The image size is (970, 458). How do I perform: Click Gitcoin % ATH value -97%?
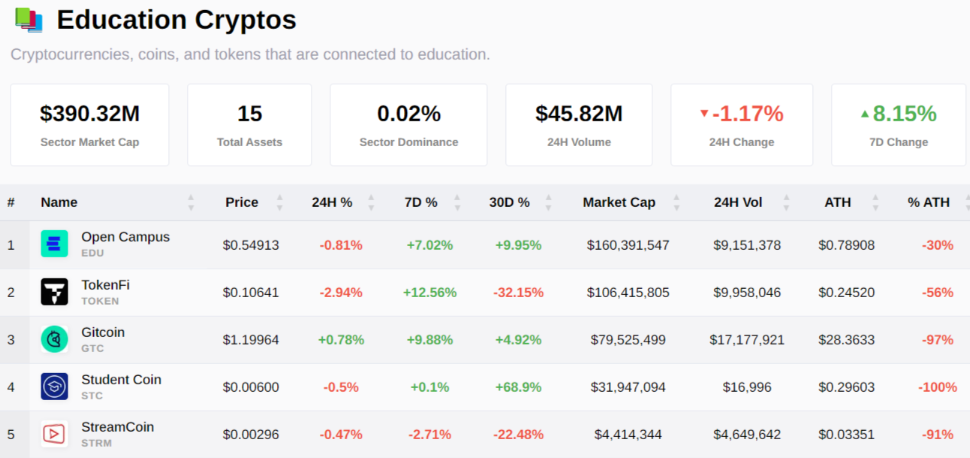(937, 340)
